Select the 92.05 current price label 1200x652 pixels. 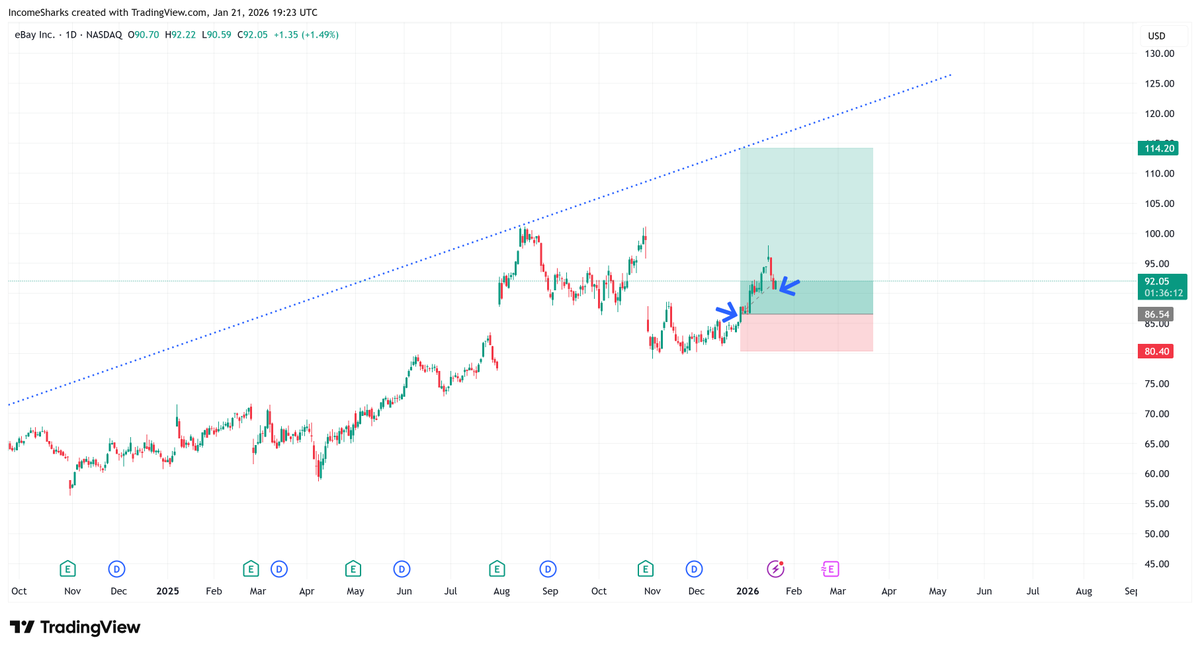(1163, 287)
